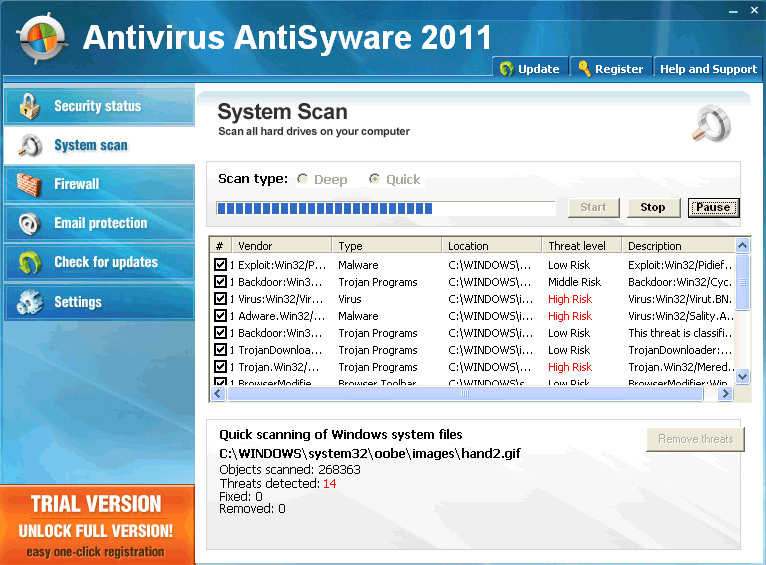766x565 pixels.
Task: Click the Settings gears icon
Action: pos(30,301)
